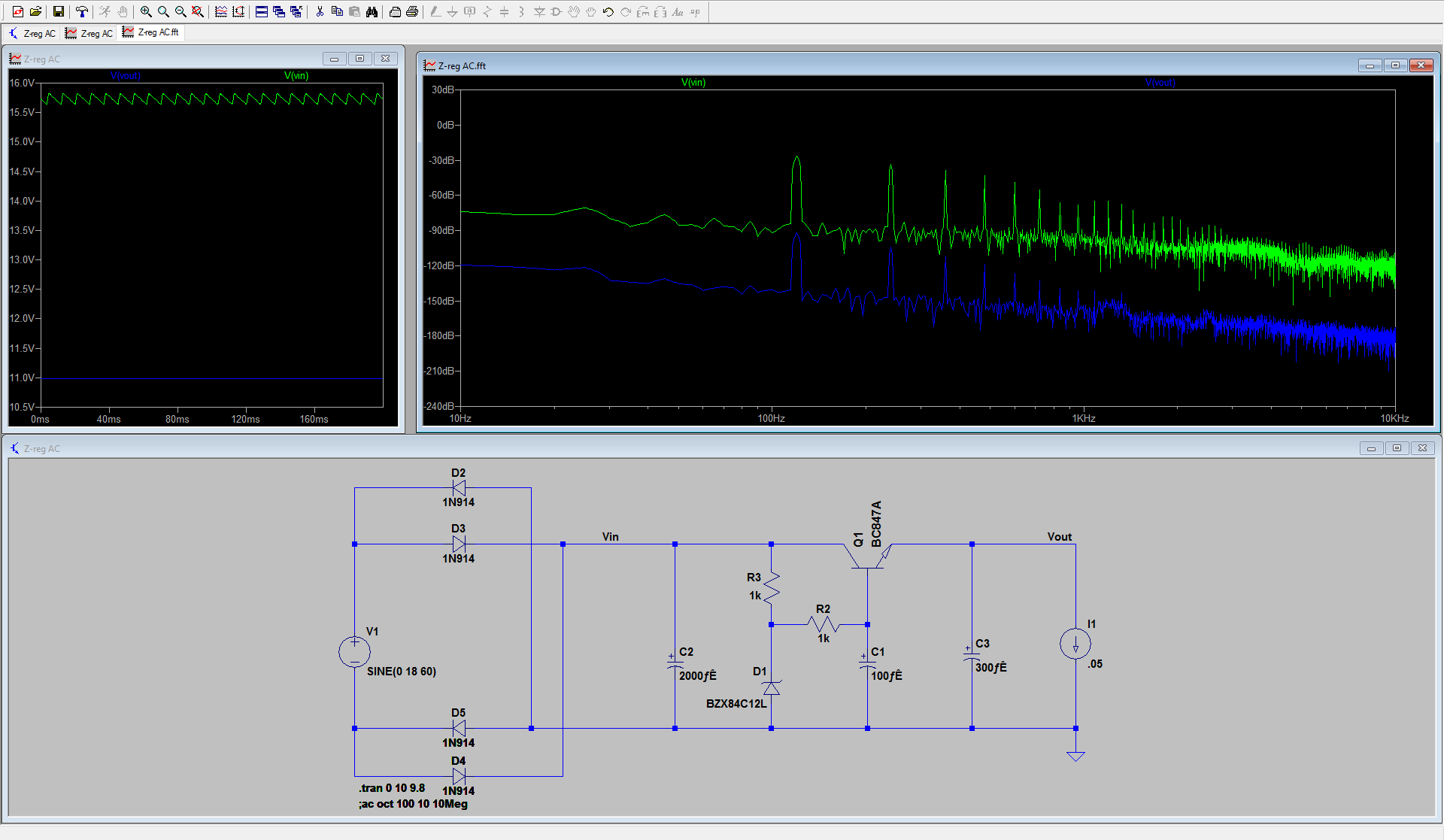Zoom in with magnifier plus icon
This screenshot has width=1444, height=840.
tap(146, 11)
